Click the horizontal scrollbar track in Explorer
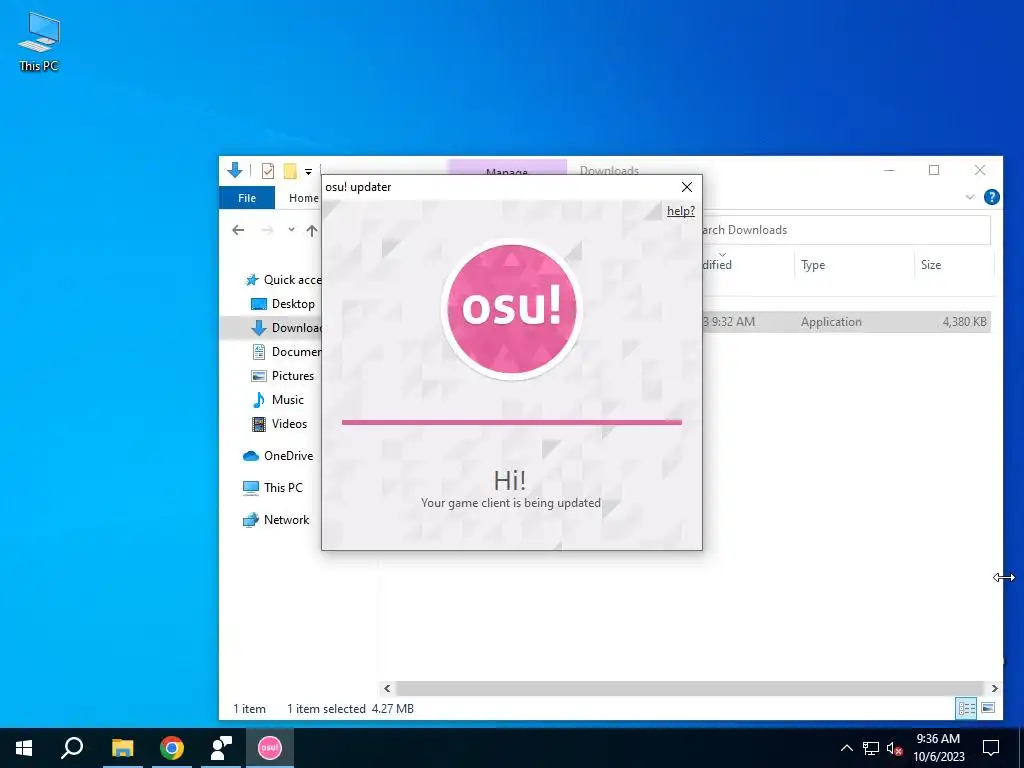1024x768 pixels. coord(690,688)
